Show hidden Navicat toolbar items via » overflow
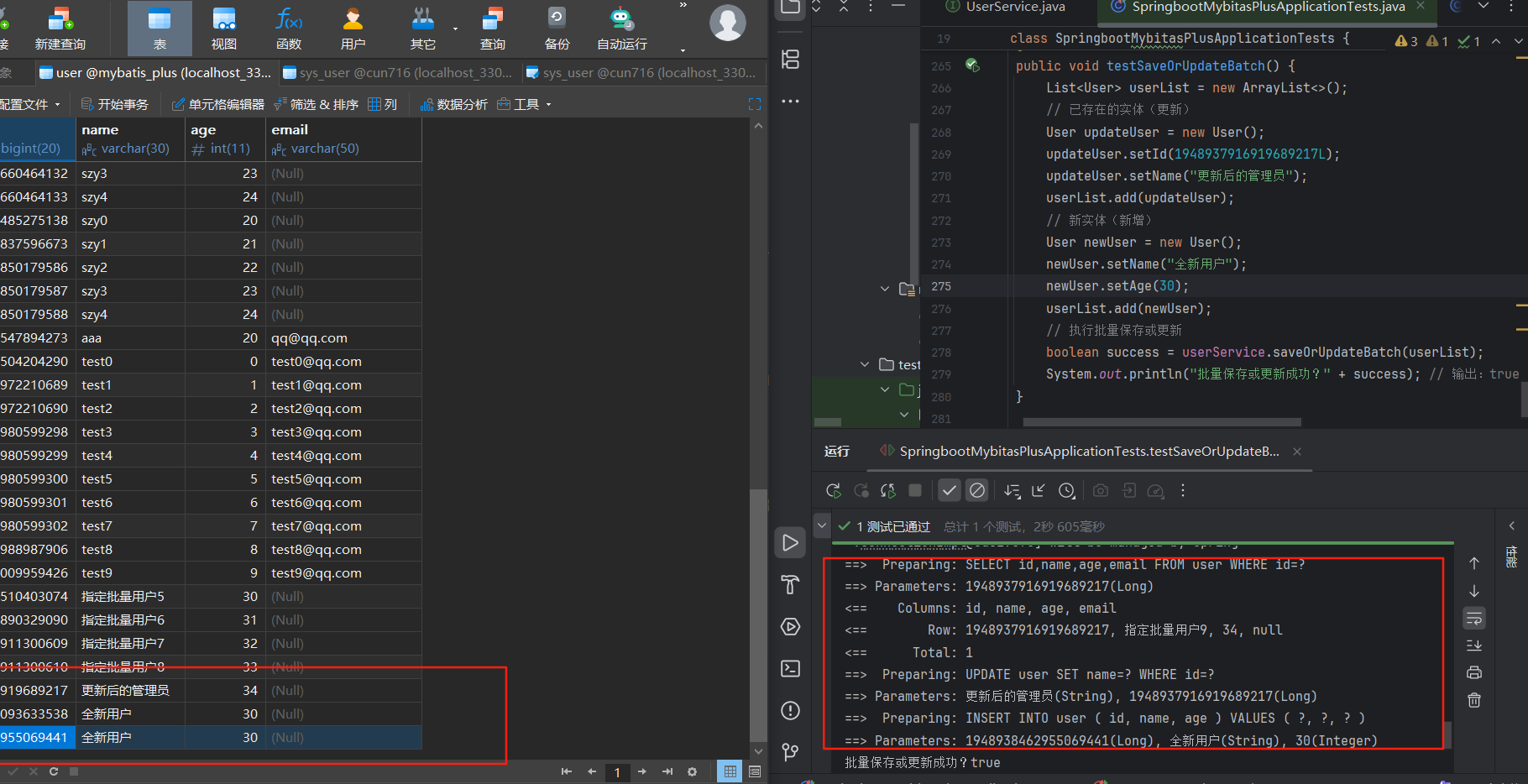Viewport: 1528px width, 784px height. coord(683,5)
